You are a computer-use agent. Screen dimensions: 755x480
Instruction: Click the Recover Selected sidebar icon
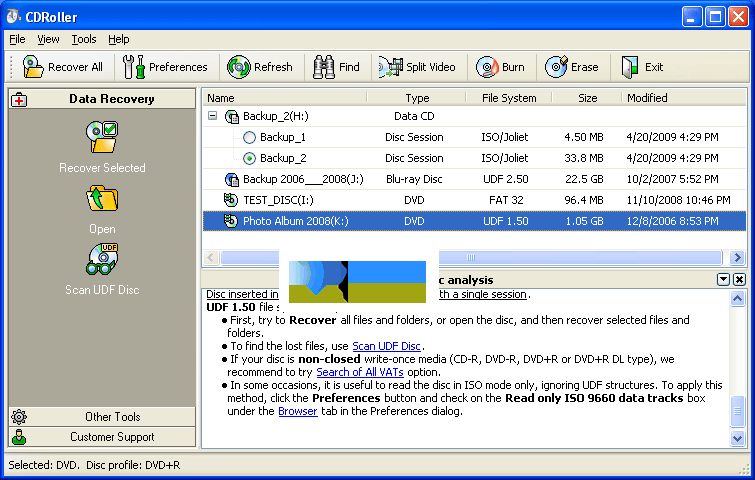tap(102, 137)
